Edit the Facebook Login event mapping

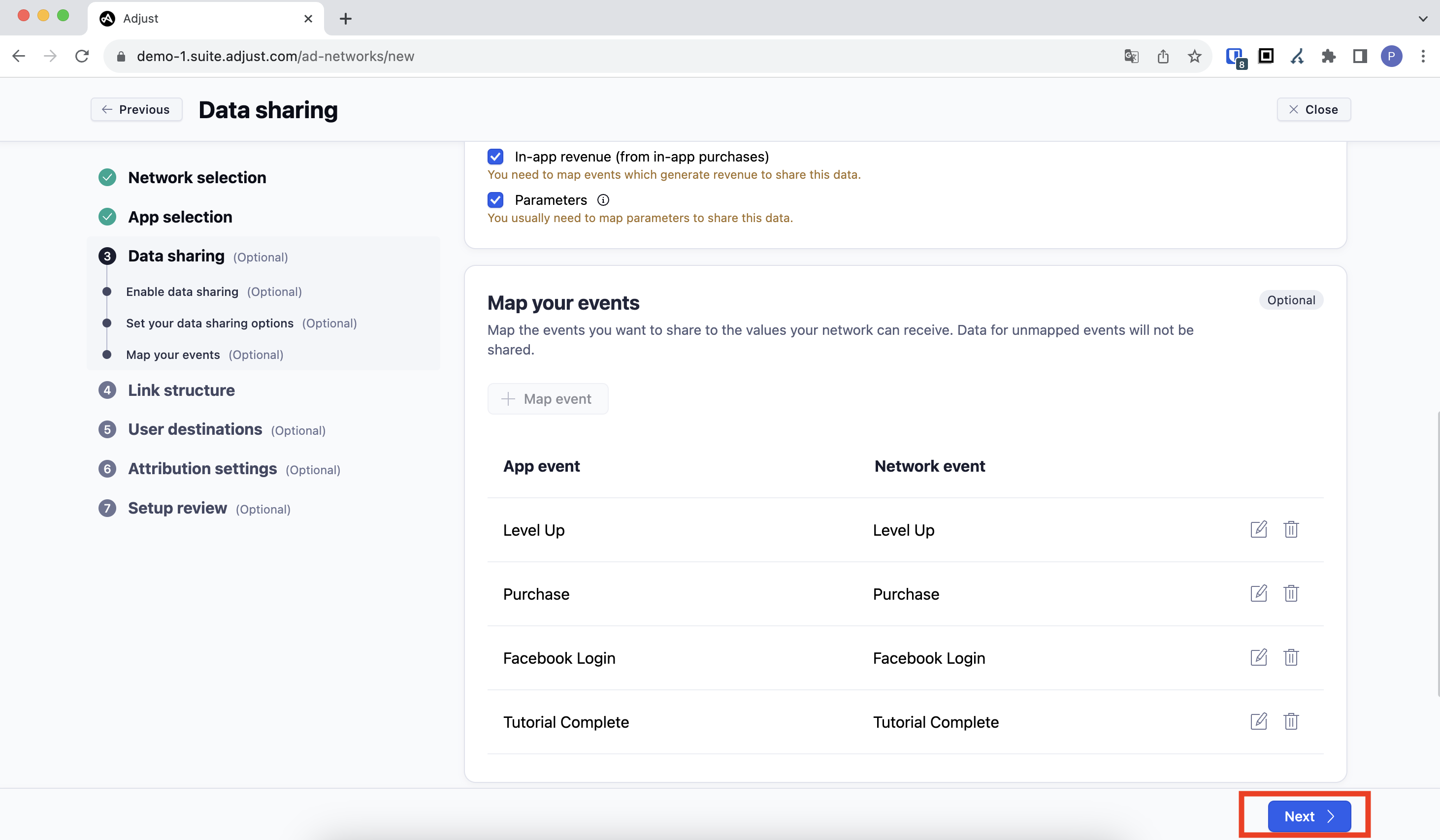pos(1258,657)
